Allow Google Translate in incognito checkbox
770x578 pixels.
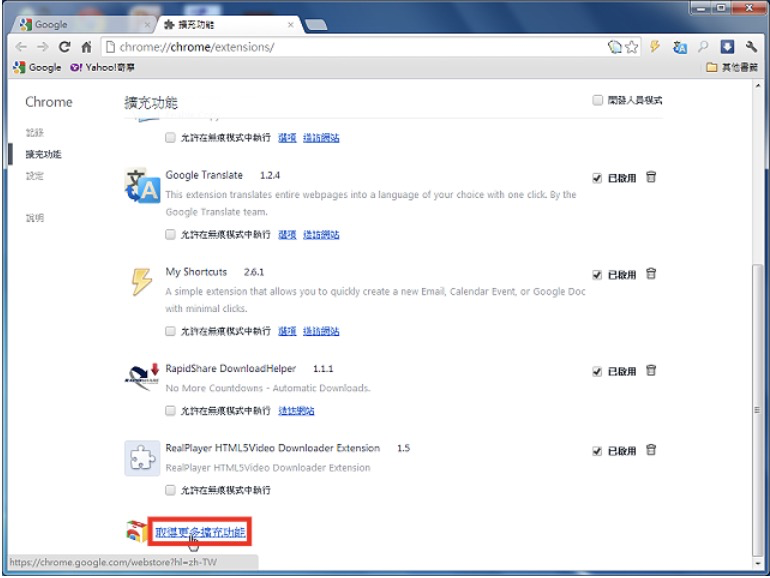pos(170,234)
